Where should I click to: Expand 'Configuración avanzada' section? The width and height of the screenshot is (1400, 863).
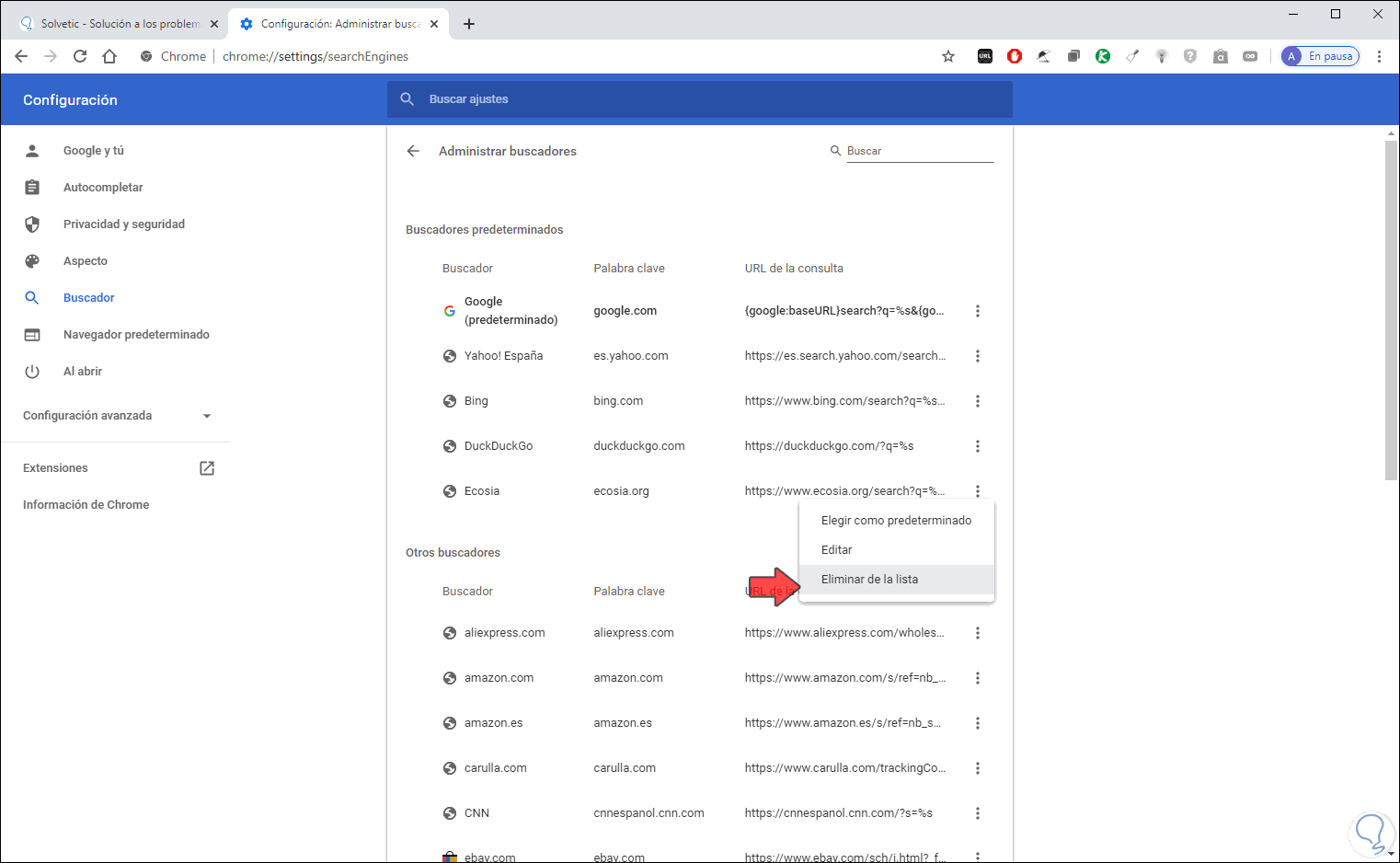tap(117, 416)
